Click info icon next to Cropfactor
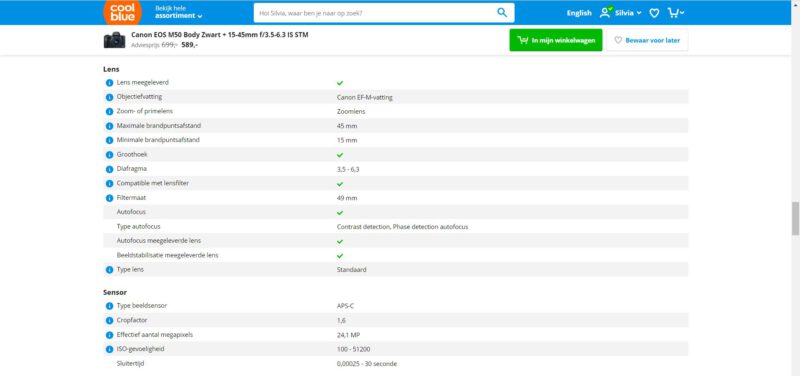This screenshot has height=376, width=800. (x=109, y=321)
